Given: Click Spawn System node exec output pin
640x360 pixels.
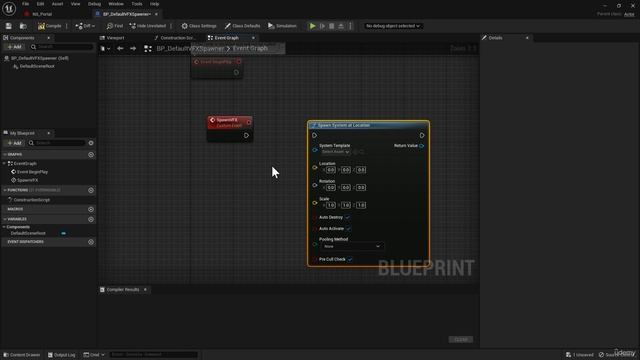Looking at the screenshot, I should tap(422, 136).
